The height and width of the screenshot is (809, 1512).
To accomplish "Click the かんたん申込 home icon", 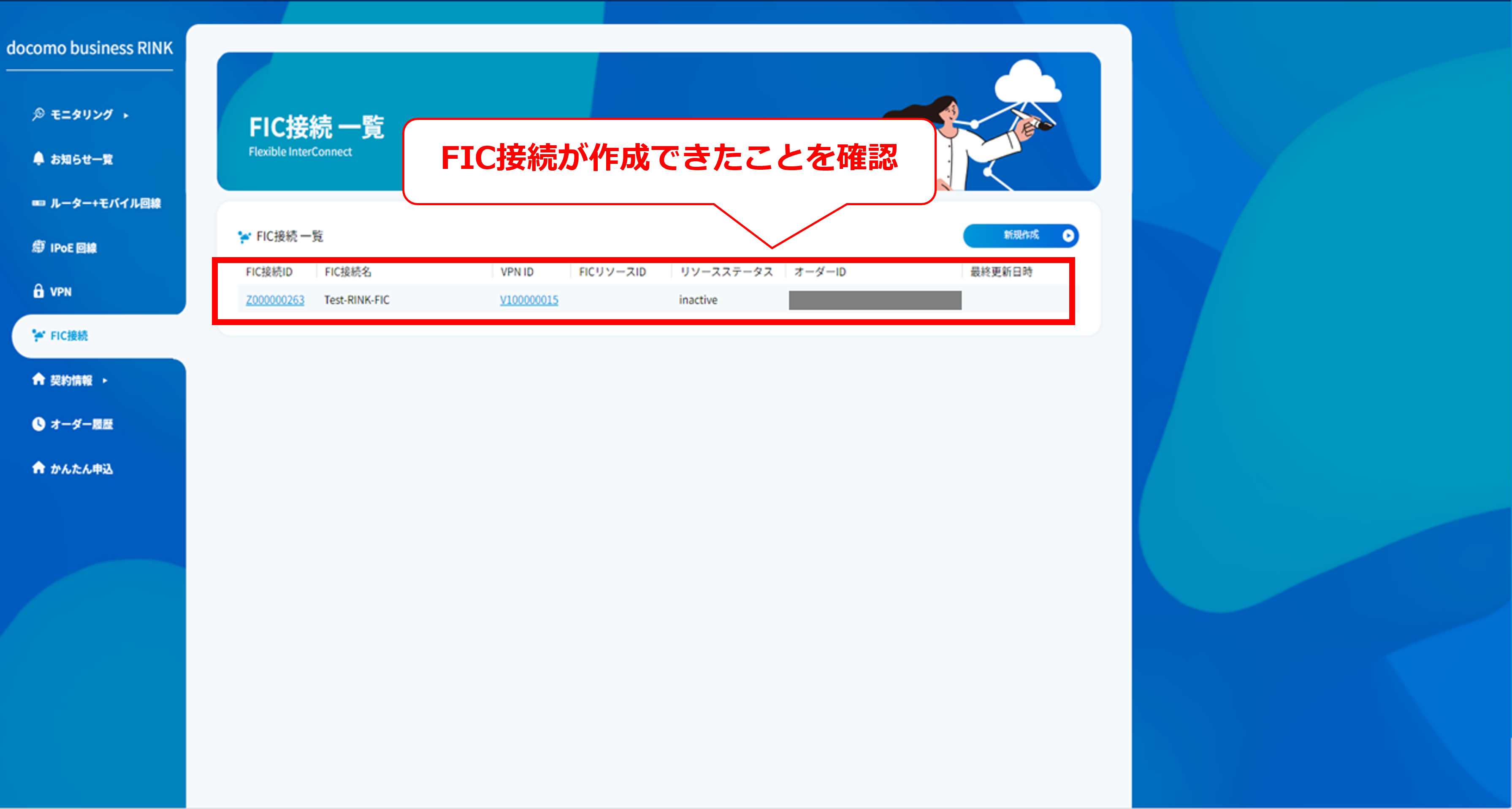I will tap(38, 468).
